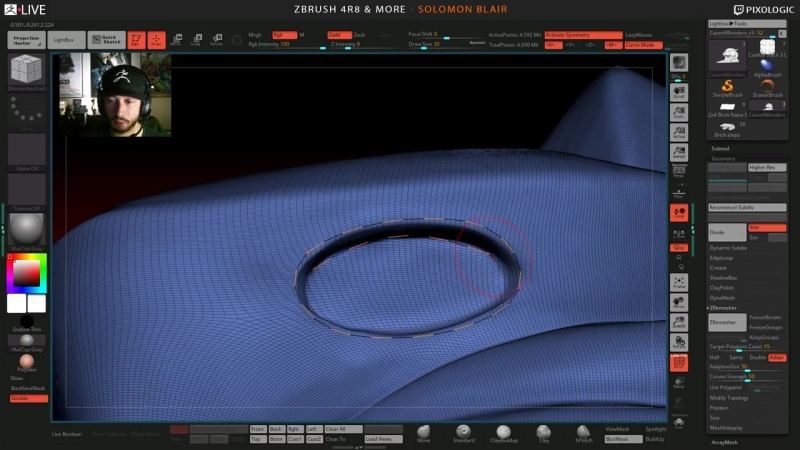The width and height of the screenshot is (800, 450).
Task: Toggle X axis symmetry
Action: coord(553,45)
